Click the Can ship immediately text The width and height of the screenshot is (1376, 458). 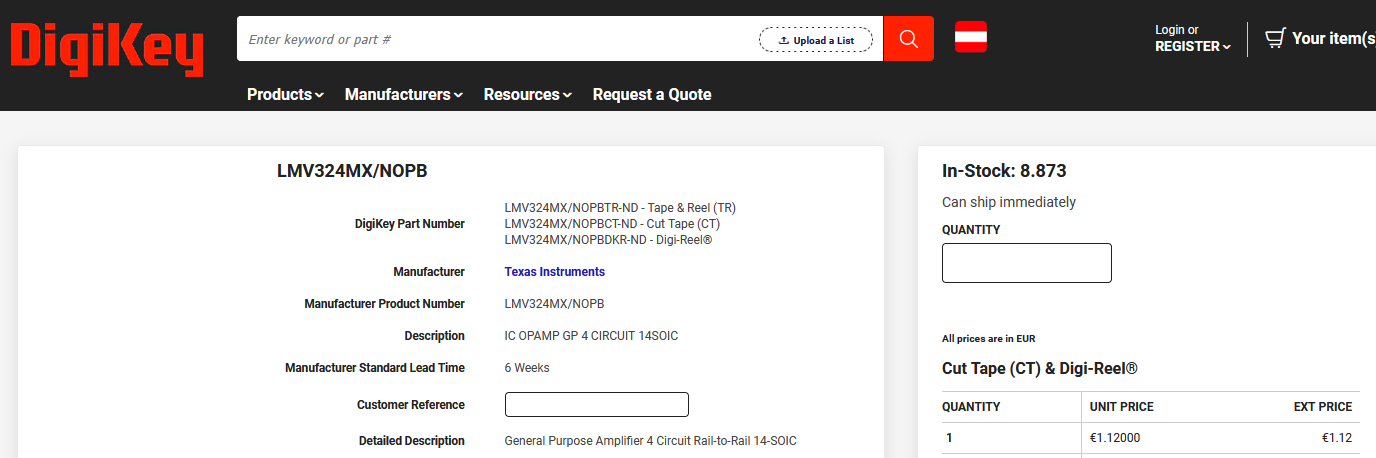pyautogui.click(x=1009, y=202)
